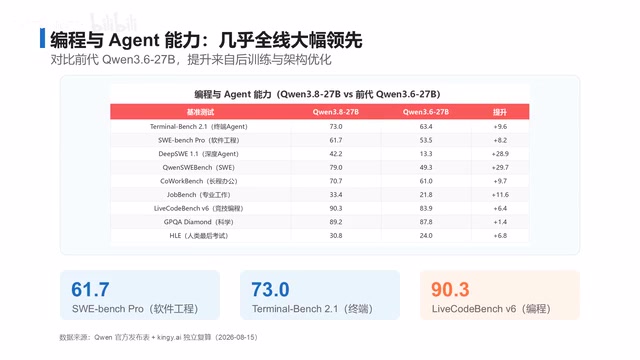Click the improvement value +8.2
This screenshot has width=640, height=360.
pyautogui.click(x=500, y=140)
